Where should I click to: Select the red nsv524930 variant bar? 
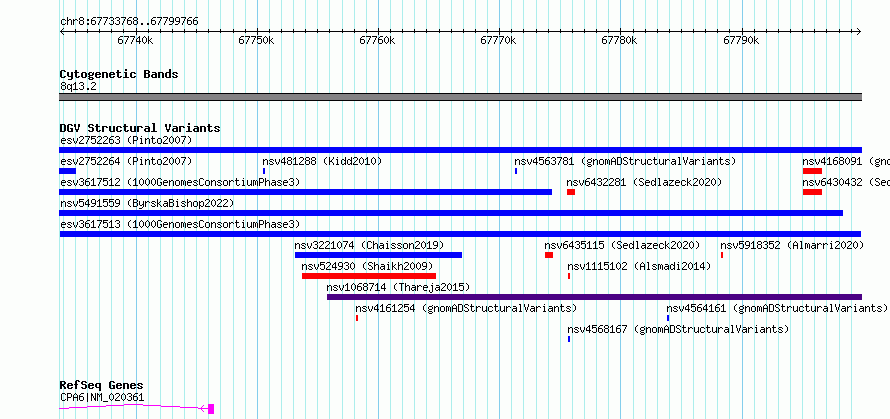click(x=369, y=276)
